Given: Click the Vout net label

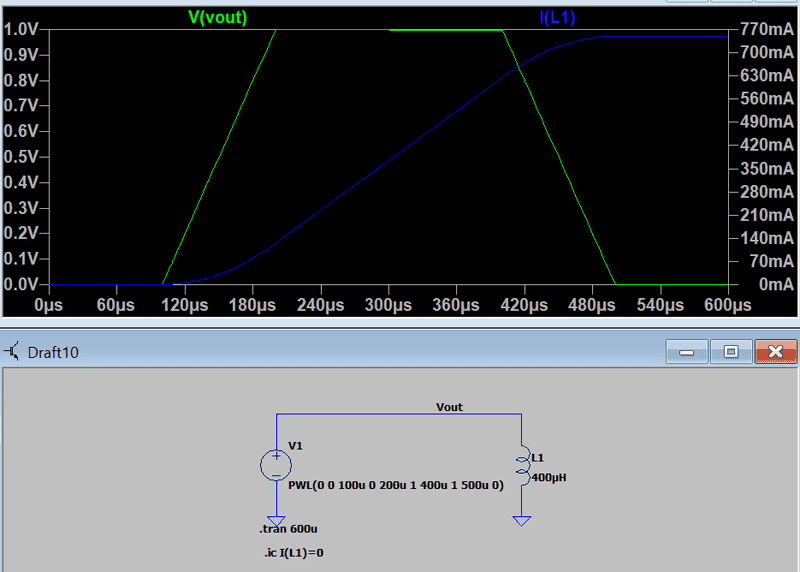Looking at the screenshot, I should click(x=449, y=407).
